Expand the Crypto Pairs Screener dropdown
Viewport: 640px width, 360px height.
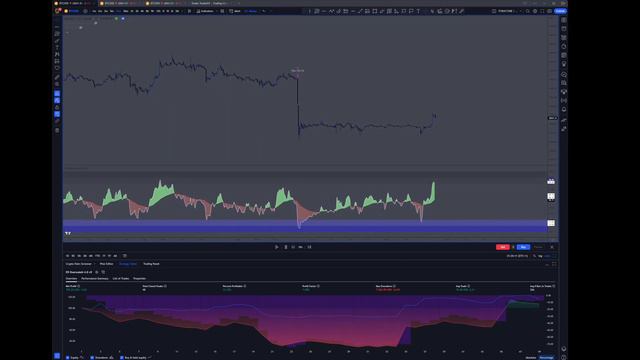pos(95,264)
